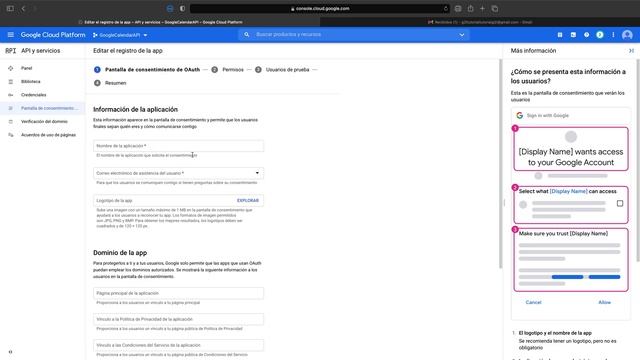The height and width of the screenshot is (360, 640).
Task: Click the Dominio de la app heading
Action: point(120,253)
